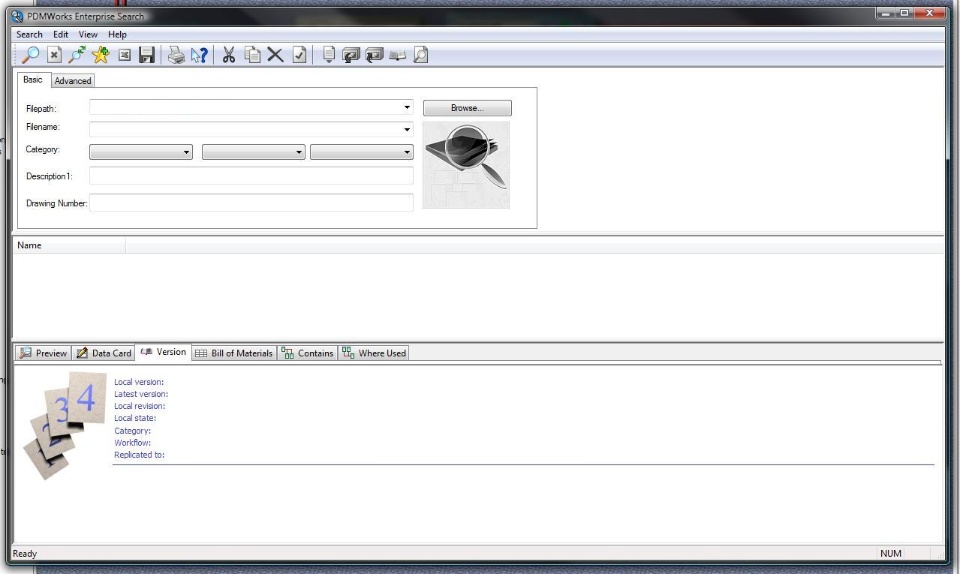This screenshot has height=574, width=960.
Task: Expand the Filename dropdown arrow
Action: pos(407,129)
